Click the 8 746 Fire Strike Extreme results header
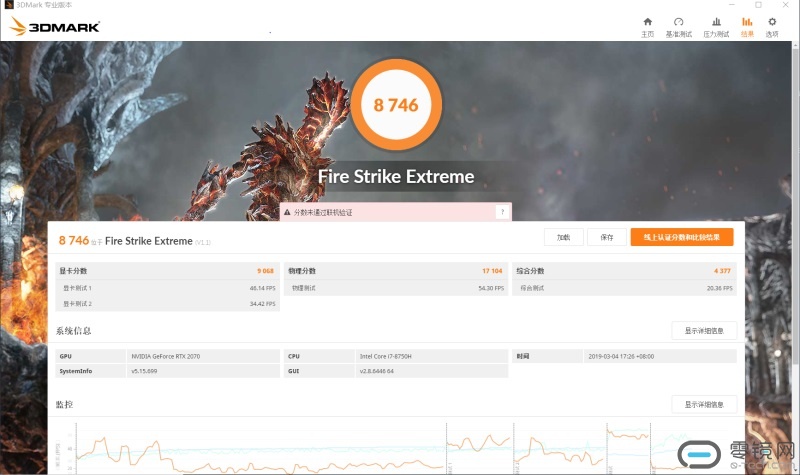Viewport: 800px width, 475px height. coord(135,241)
